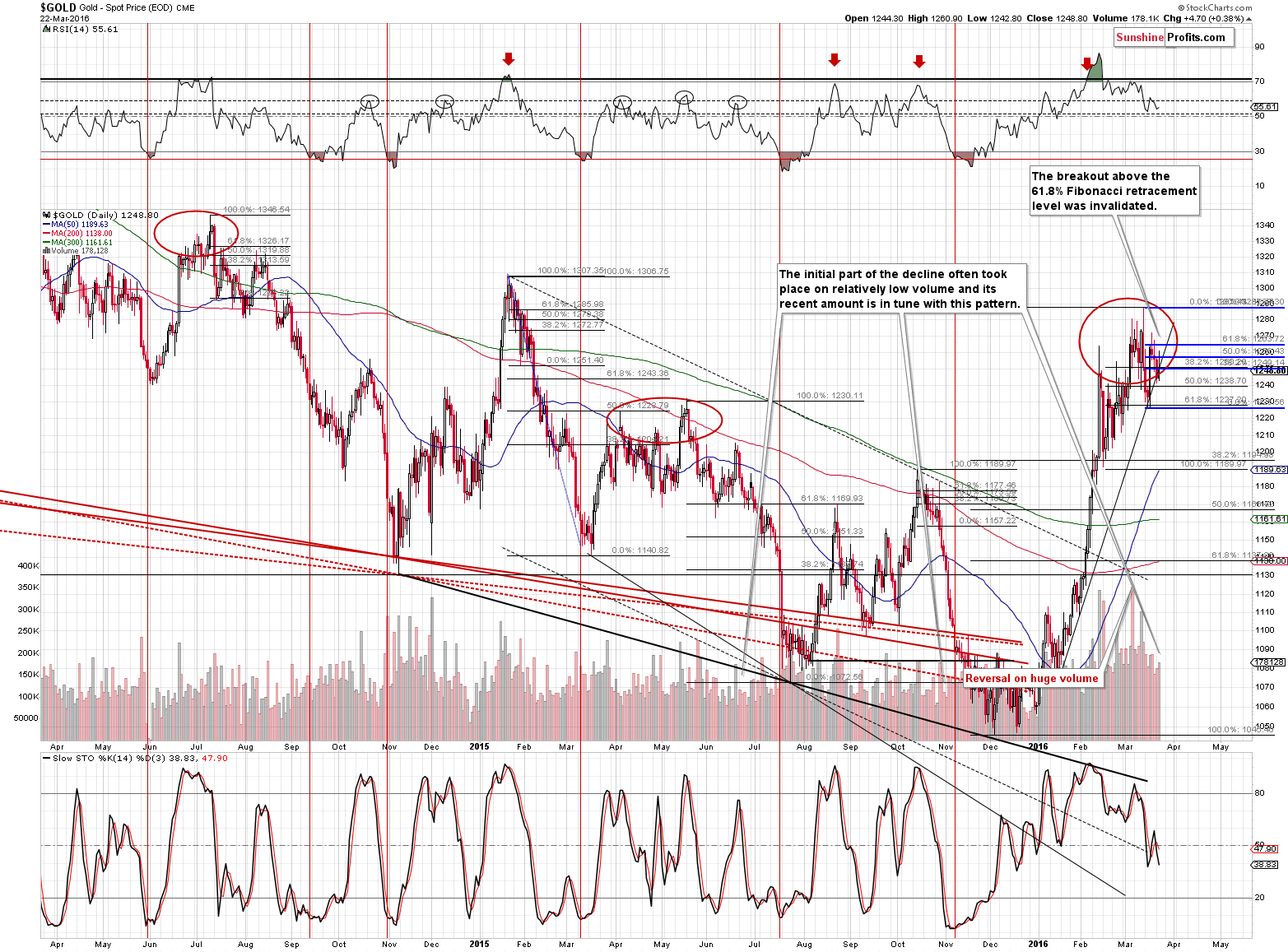Click the red MA(200) legend line swatch
This screenshot has height=952, width=1288.
[46, 234]
